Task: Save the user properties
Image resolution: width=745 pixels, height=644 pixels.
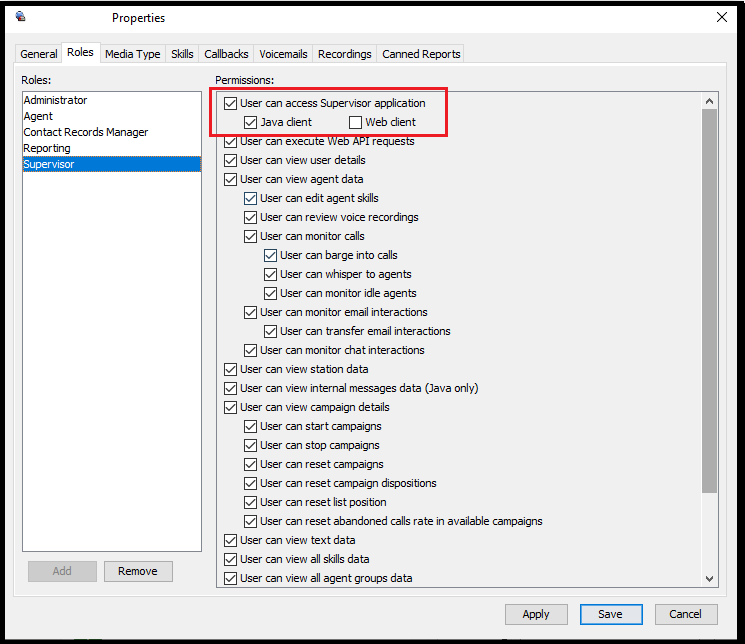Action: pos(611,614)
